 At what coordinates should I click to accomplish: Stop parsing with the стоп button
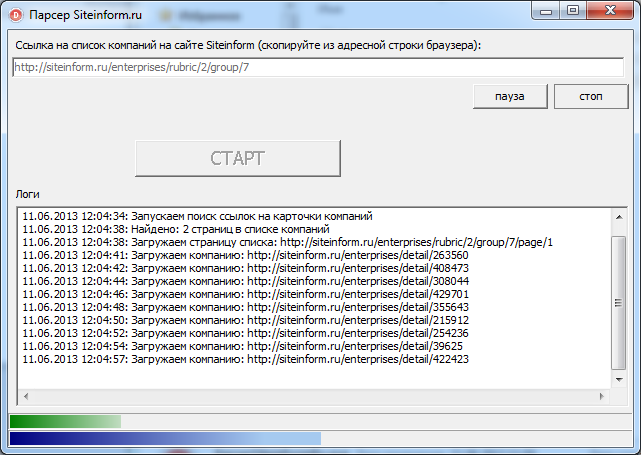pos(591,96)
